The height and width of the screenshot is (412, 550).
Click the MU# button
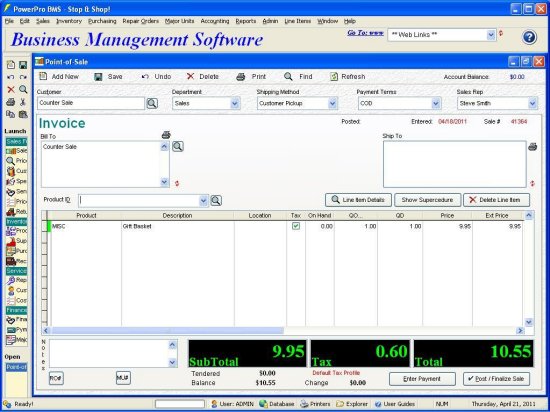(123, 378)
